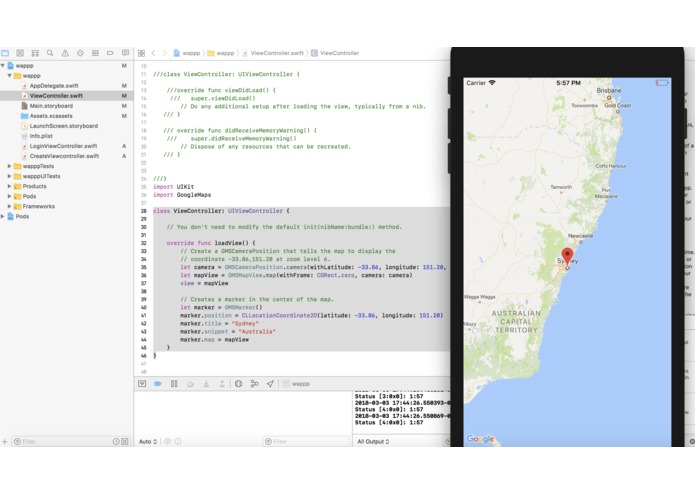Open the Find navigator magnifier
Screen dimensions: 695x494
[x=50, y=53]
